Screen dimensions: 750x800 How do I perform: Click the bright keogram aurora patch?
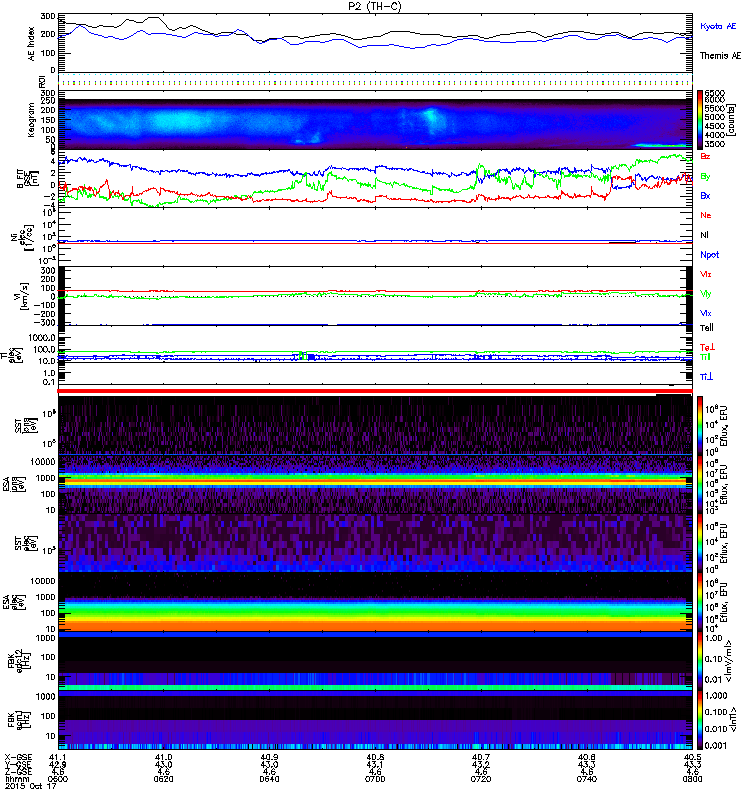tap(432, 120)
